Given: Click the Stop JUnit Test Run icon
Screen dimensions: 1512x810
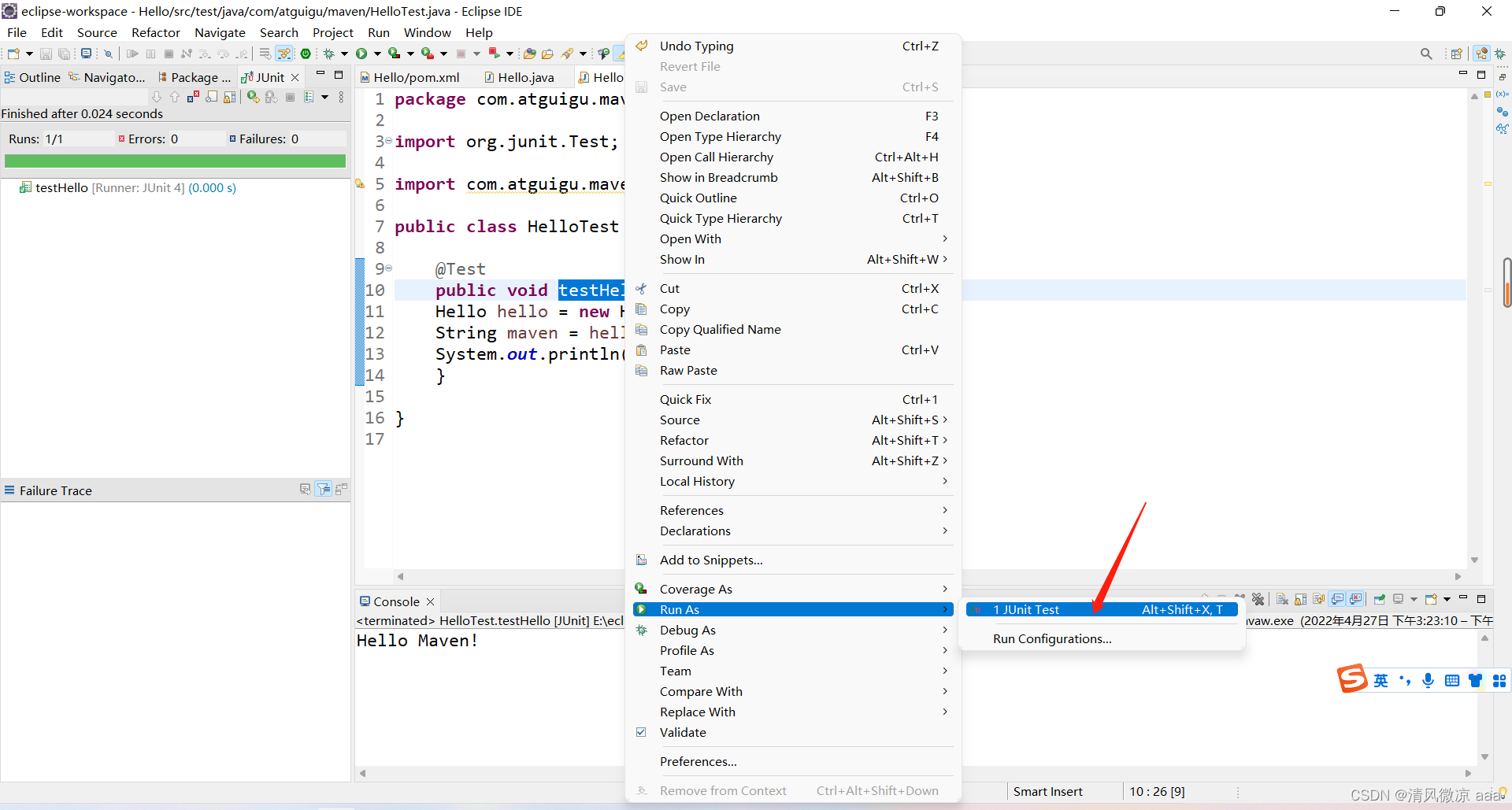Looking at the screenshot, I should pyautogui.click(x=290, y=96).
